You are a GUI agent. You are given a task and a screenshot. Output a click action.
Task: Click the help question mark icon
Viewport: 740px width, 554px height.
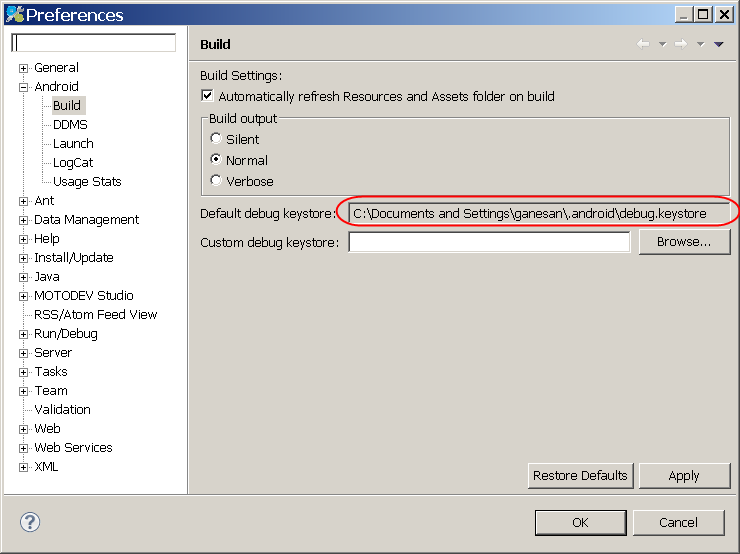coord(30,522)
